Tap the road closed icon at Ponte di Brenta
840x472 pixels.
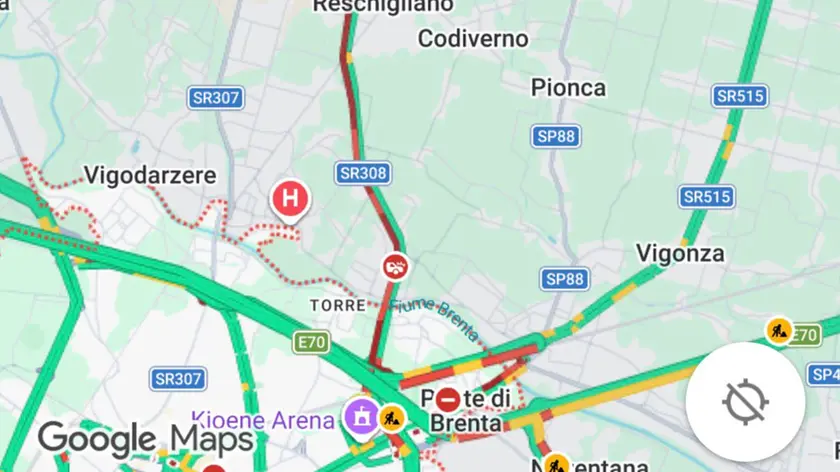click(447, 399)
